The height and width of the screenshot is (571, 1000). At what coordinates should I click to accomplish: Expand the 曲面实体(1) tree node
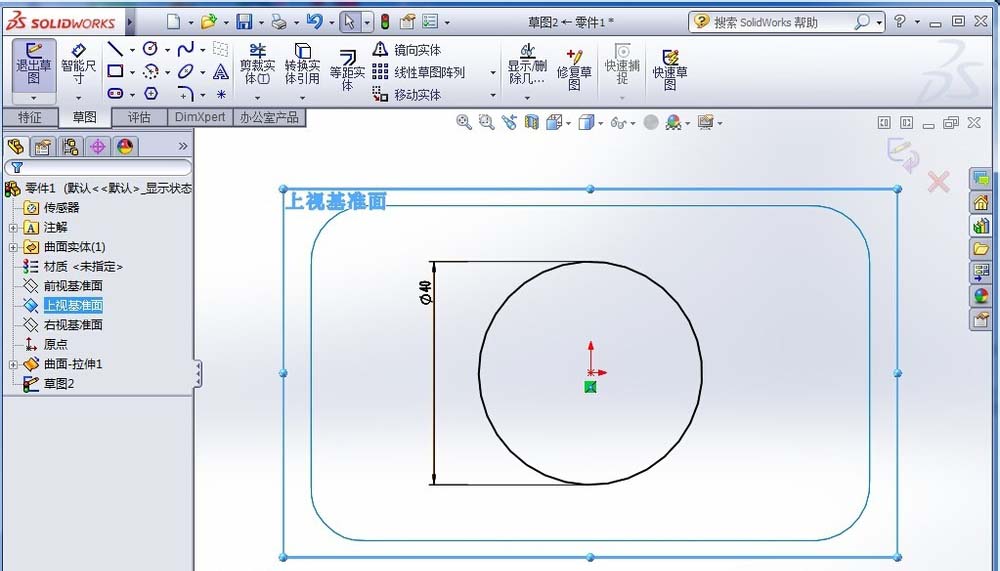point(13,248)
